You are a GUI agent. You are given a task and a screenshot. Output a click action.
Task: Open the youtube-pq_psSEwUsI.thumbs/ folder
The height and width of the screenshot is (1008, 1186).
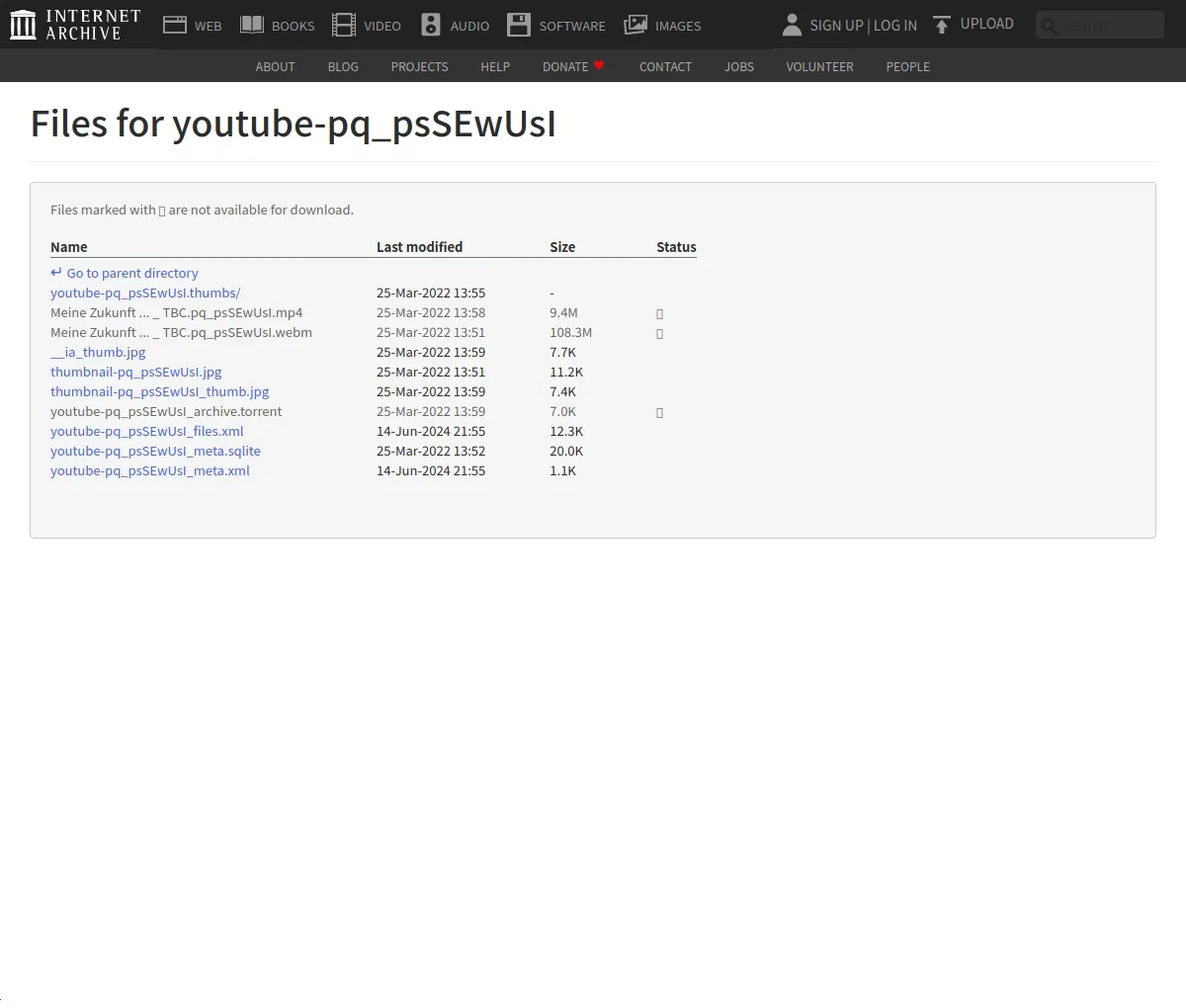pyautogui.click(x=145, y=293)
